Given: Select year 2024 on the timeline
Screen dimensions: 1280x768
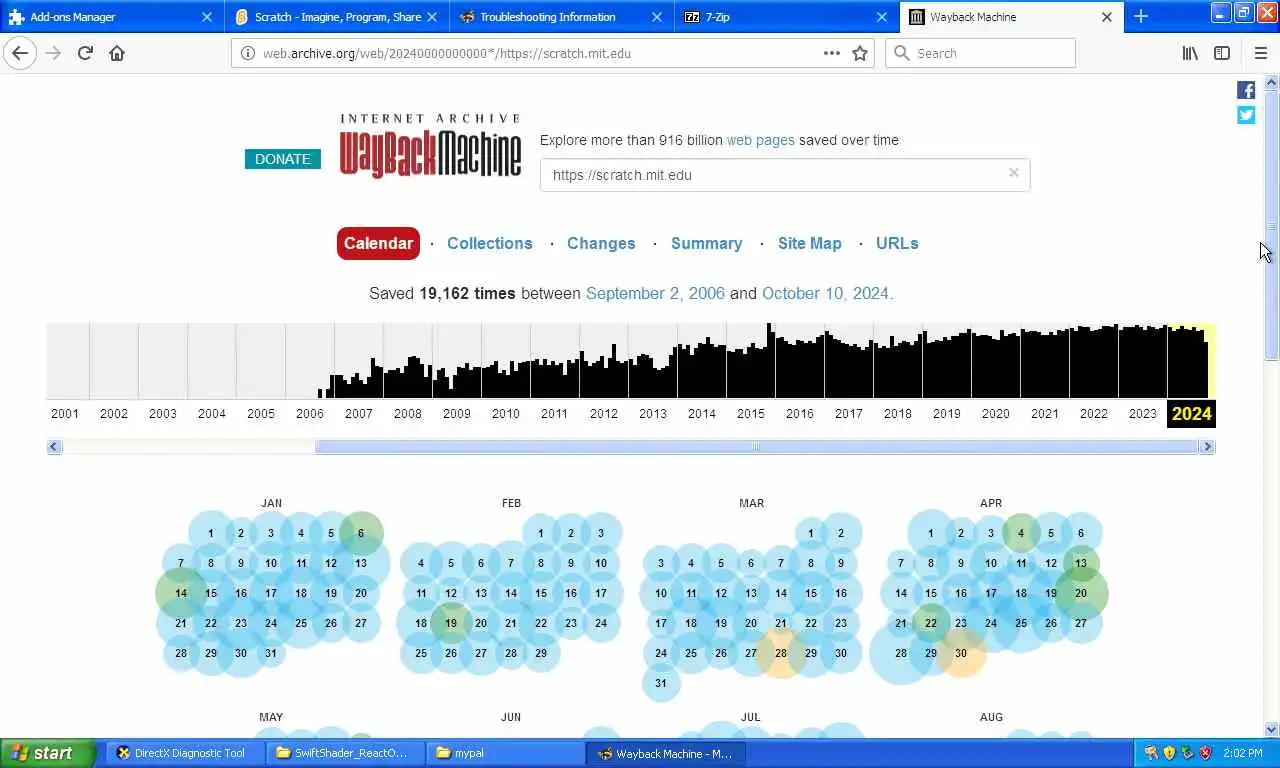Looking at the screenshot, I should pyautogui.click(x=1191, y=413).
